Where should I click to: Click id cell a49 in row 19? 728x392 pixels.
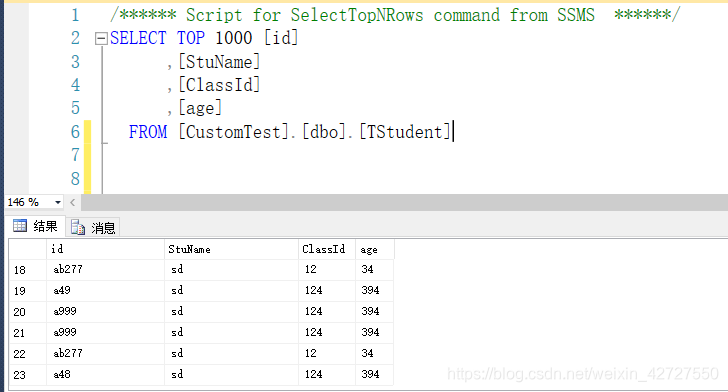pyautogui.click(x=105, y=291)
